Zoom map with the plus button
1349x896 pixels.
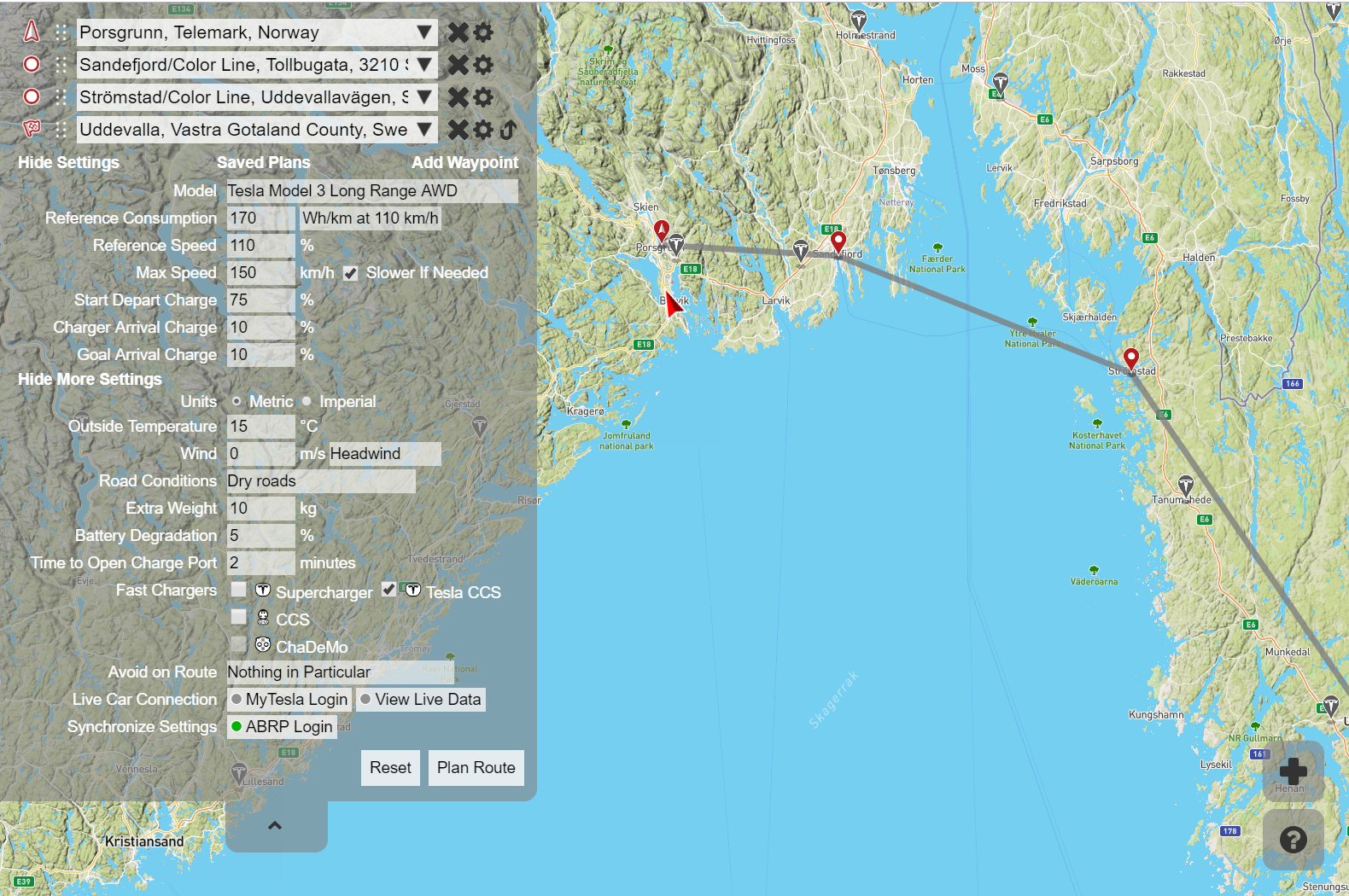[x=1293, y=771]
